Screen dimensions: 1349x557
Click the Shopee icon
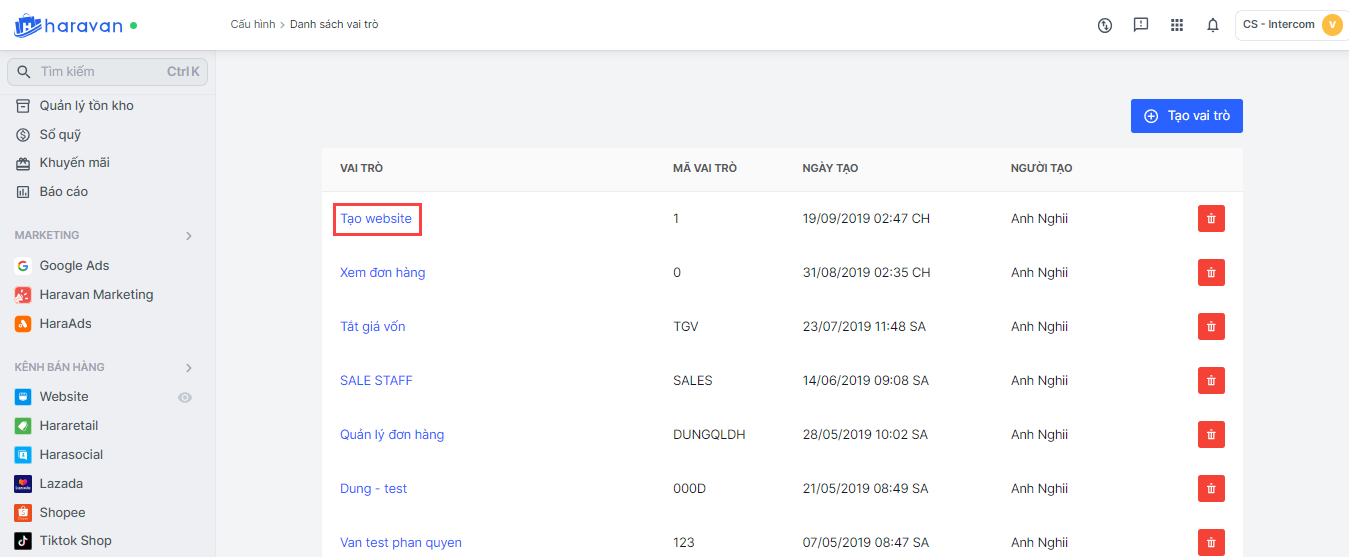click(23, 513)
